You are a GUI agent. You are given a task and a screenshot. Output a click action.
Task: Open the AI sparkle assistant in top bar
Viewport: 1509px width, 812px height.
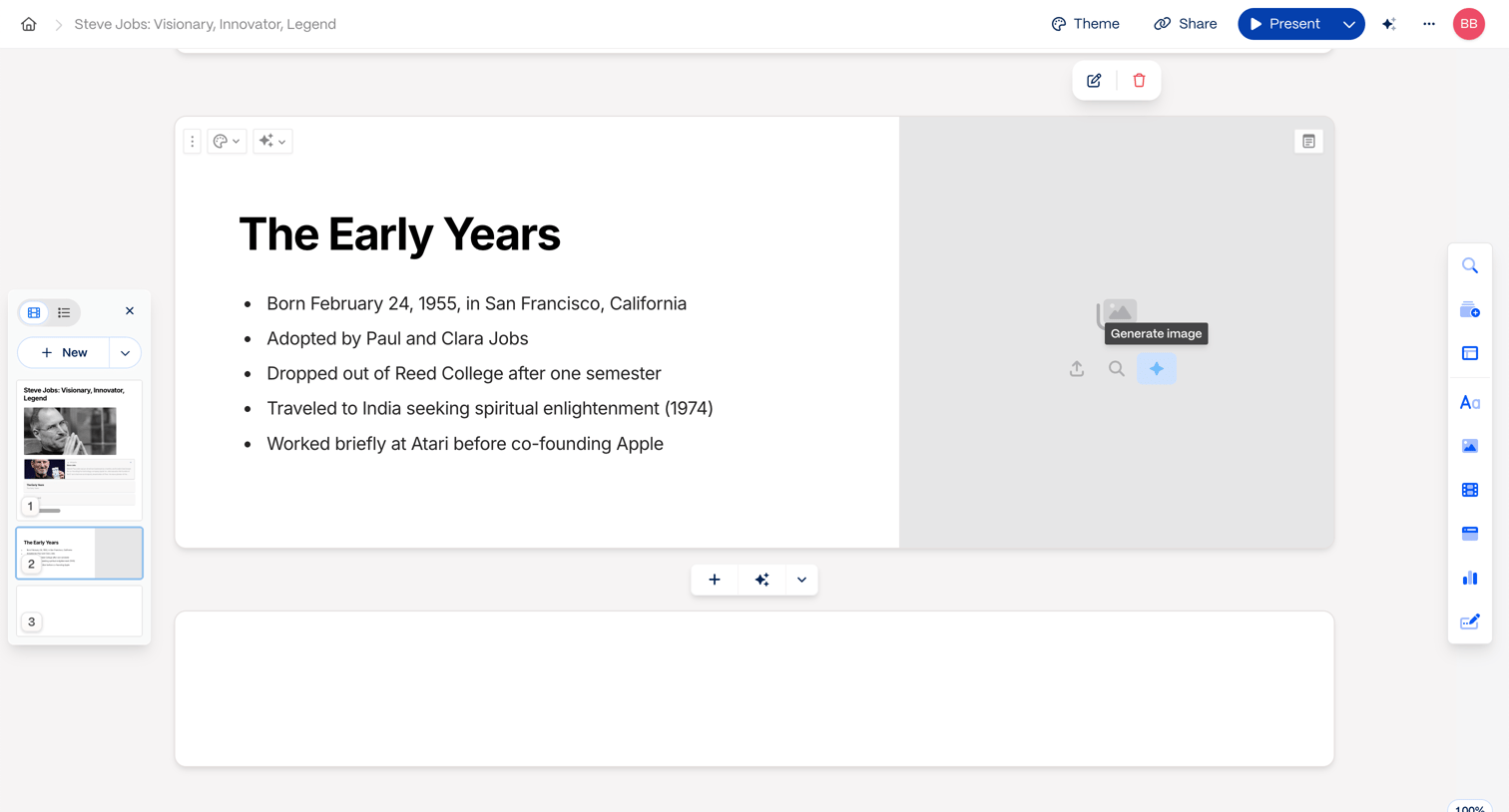pyautogui.click(x=1389, y=24)
